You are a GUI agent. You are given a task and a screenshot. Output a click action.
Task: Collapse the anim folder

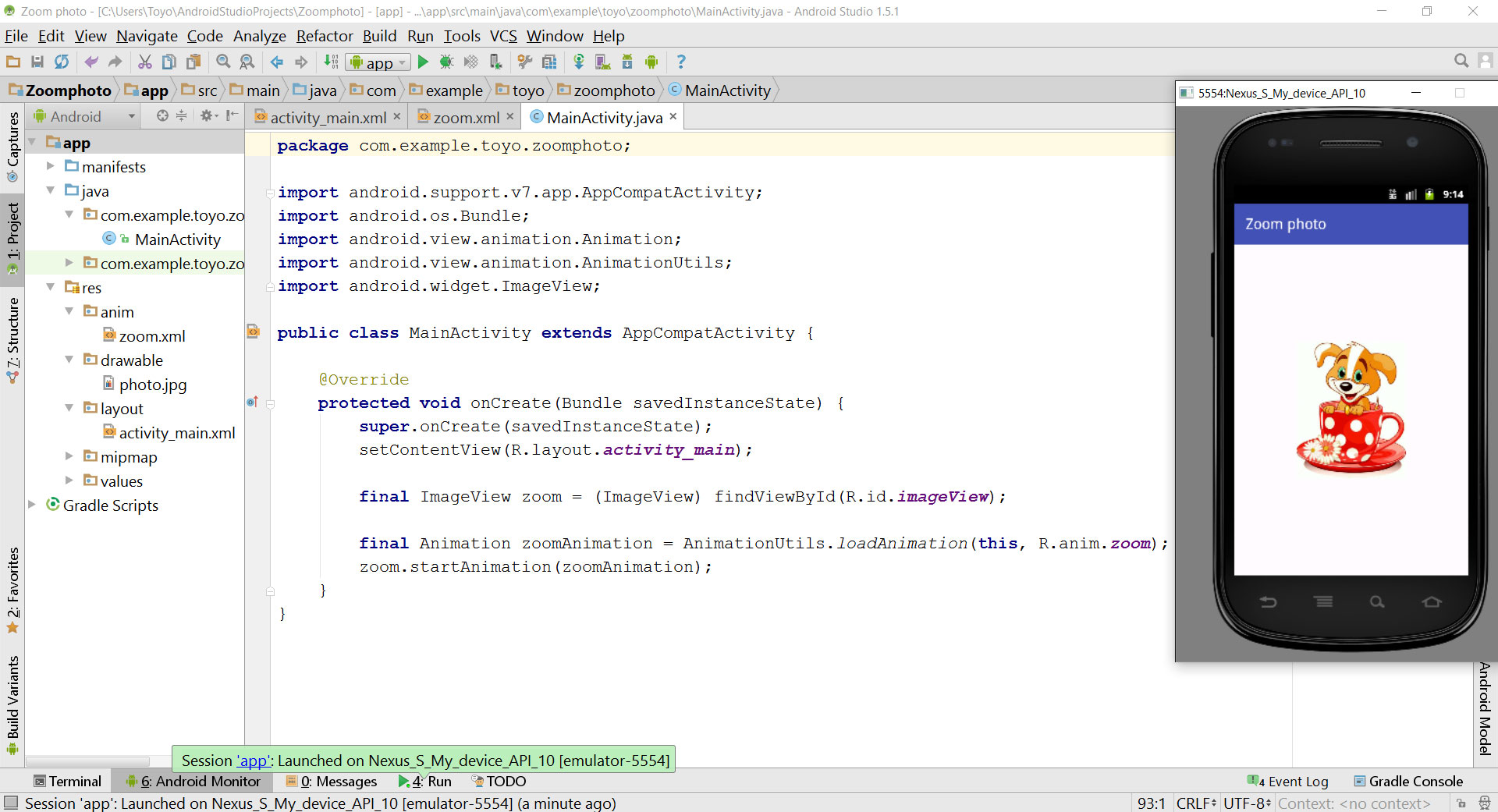69,311
